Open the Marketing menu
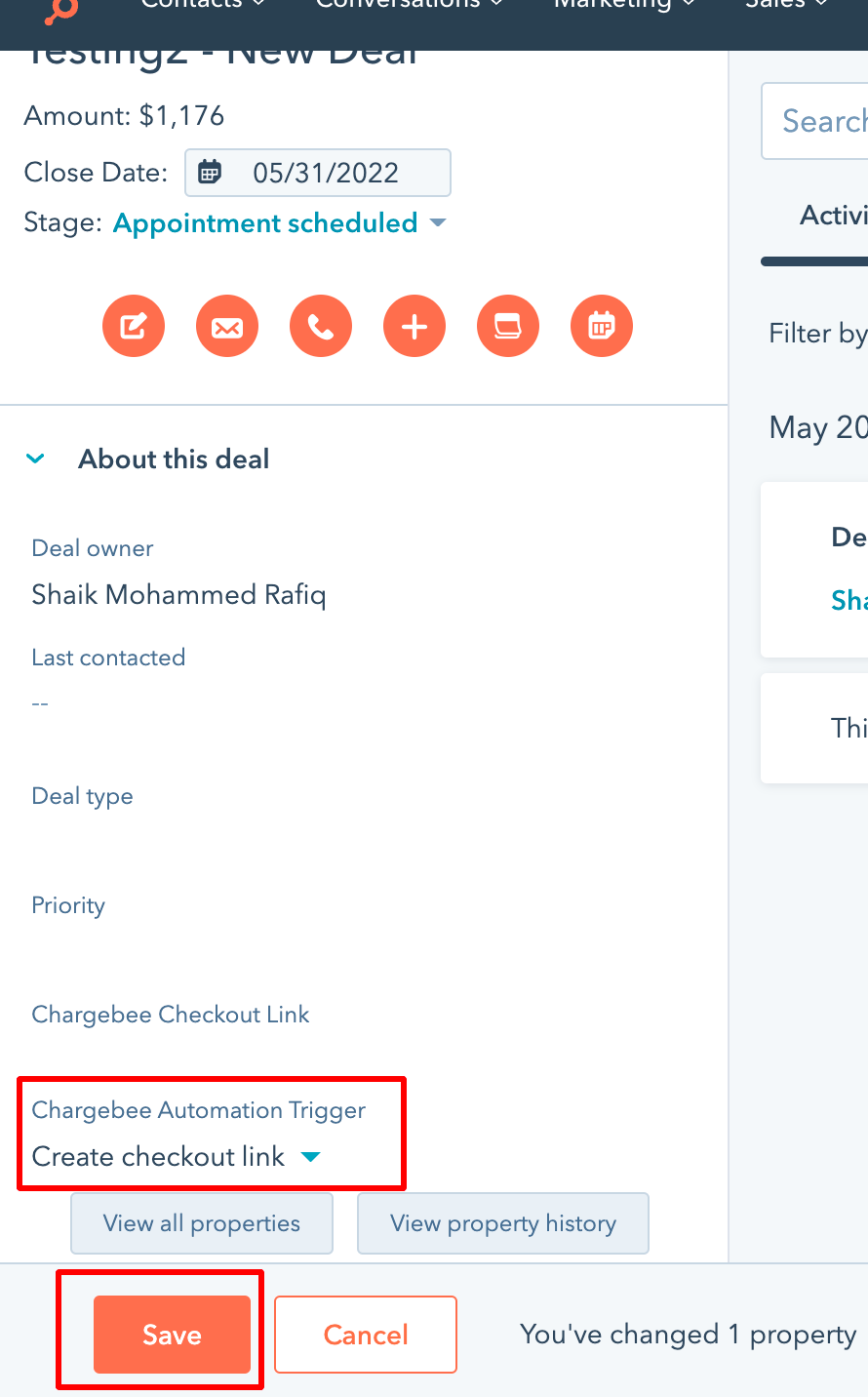 pos(624,6)
